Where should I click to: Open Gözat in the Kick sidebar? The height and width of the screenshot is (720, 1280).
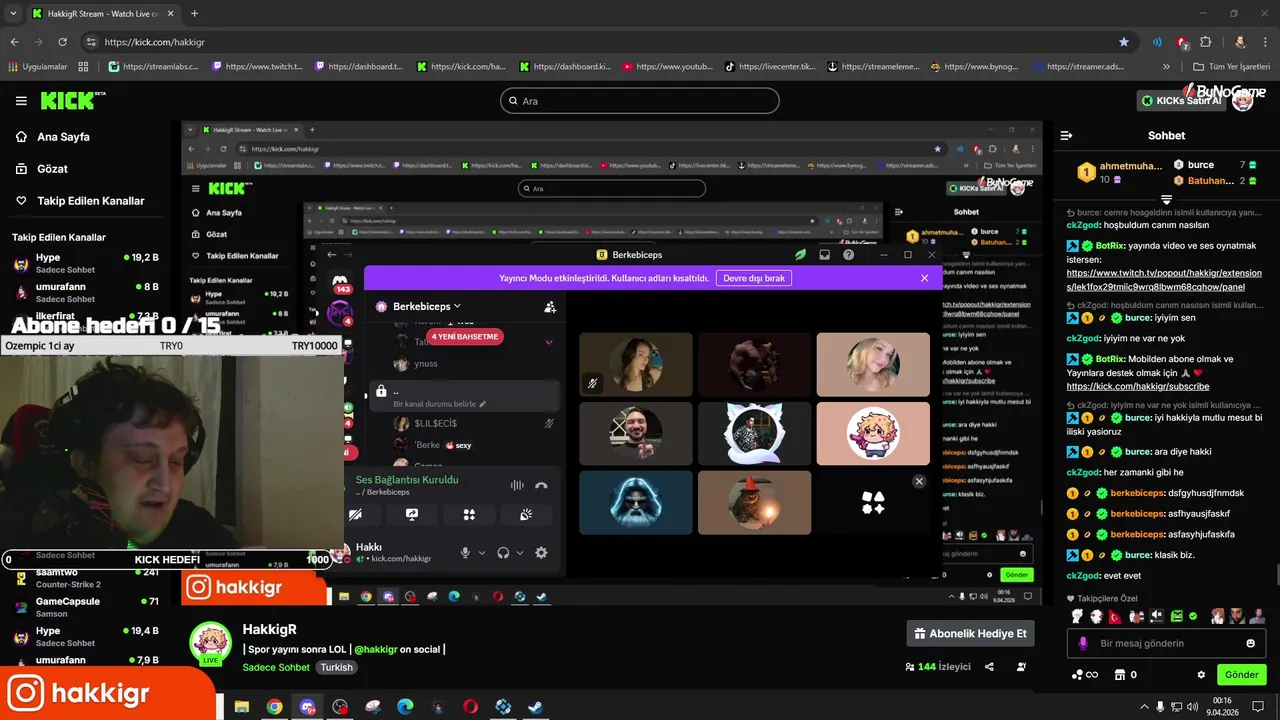pyautogui.click(x=41, y=169)
